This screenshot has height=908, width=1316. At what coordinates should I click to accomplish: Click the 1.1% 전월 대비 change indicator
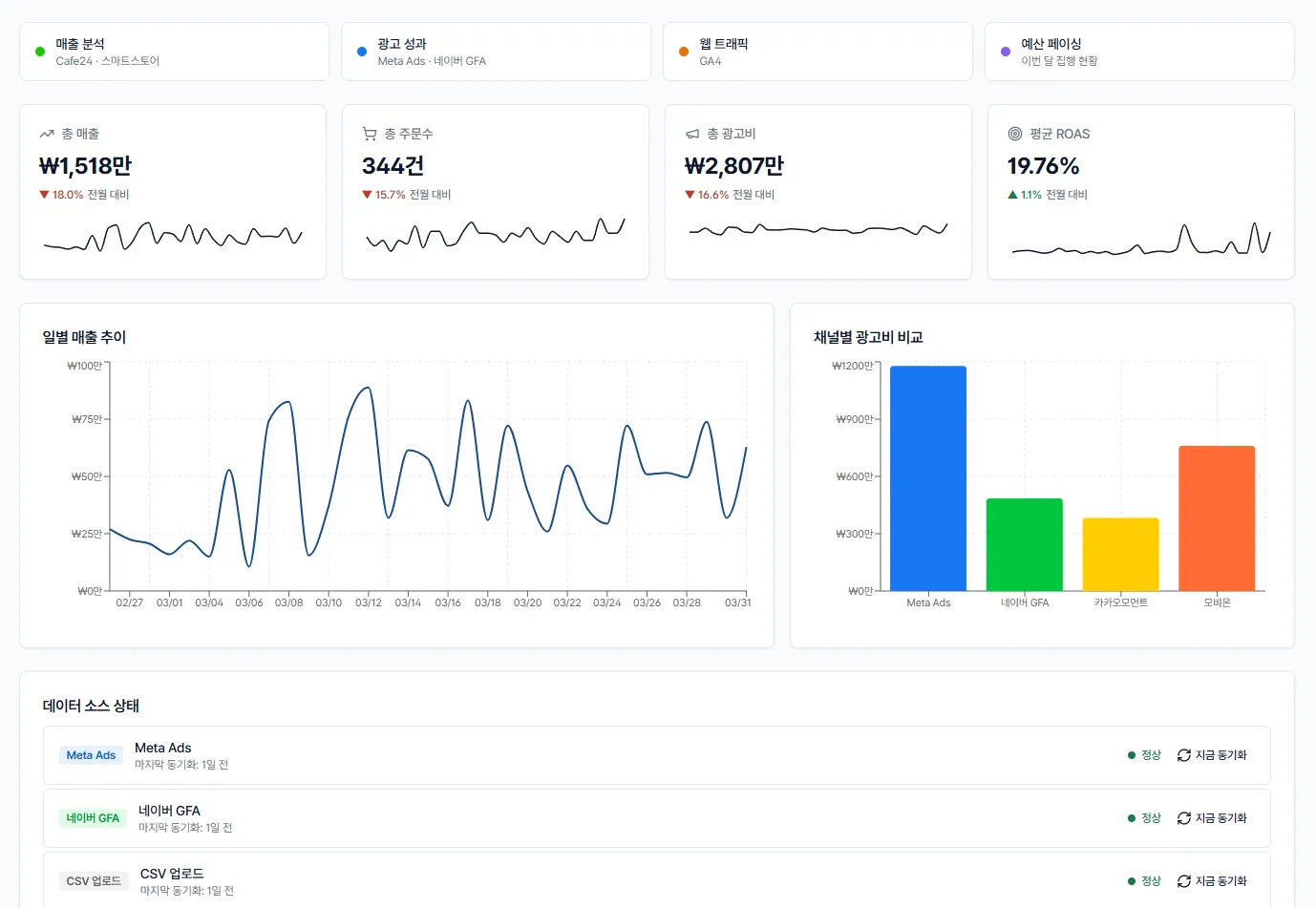(1048, 195)
